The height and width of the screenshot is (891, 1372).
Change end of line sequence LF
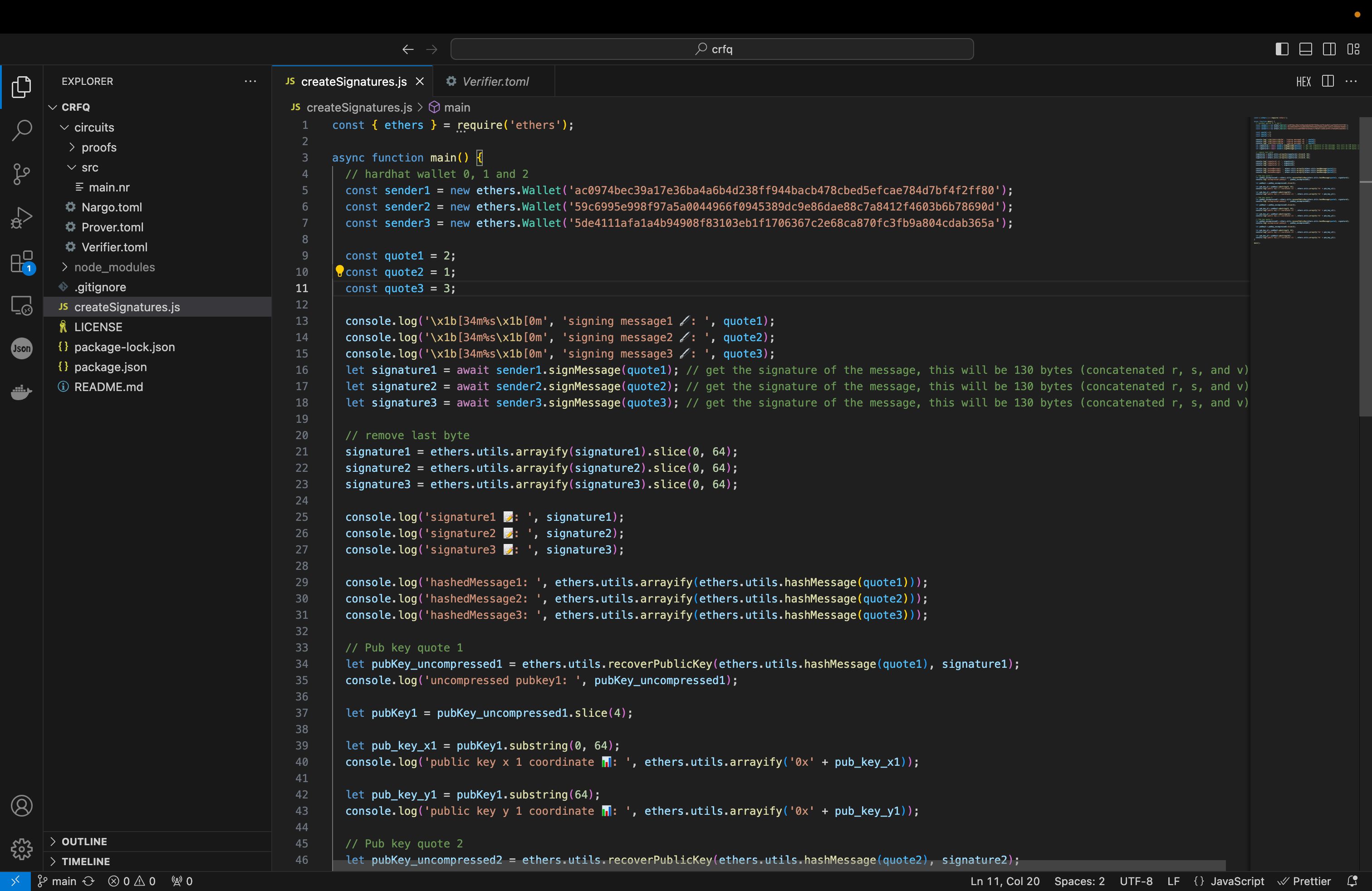(x=1173, y=881)
